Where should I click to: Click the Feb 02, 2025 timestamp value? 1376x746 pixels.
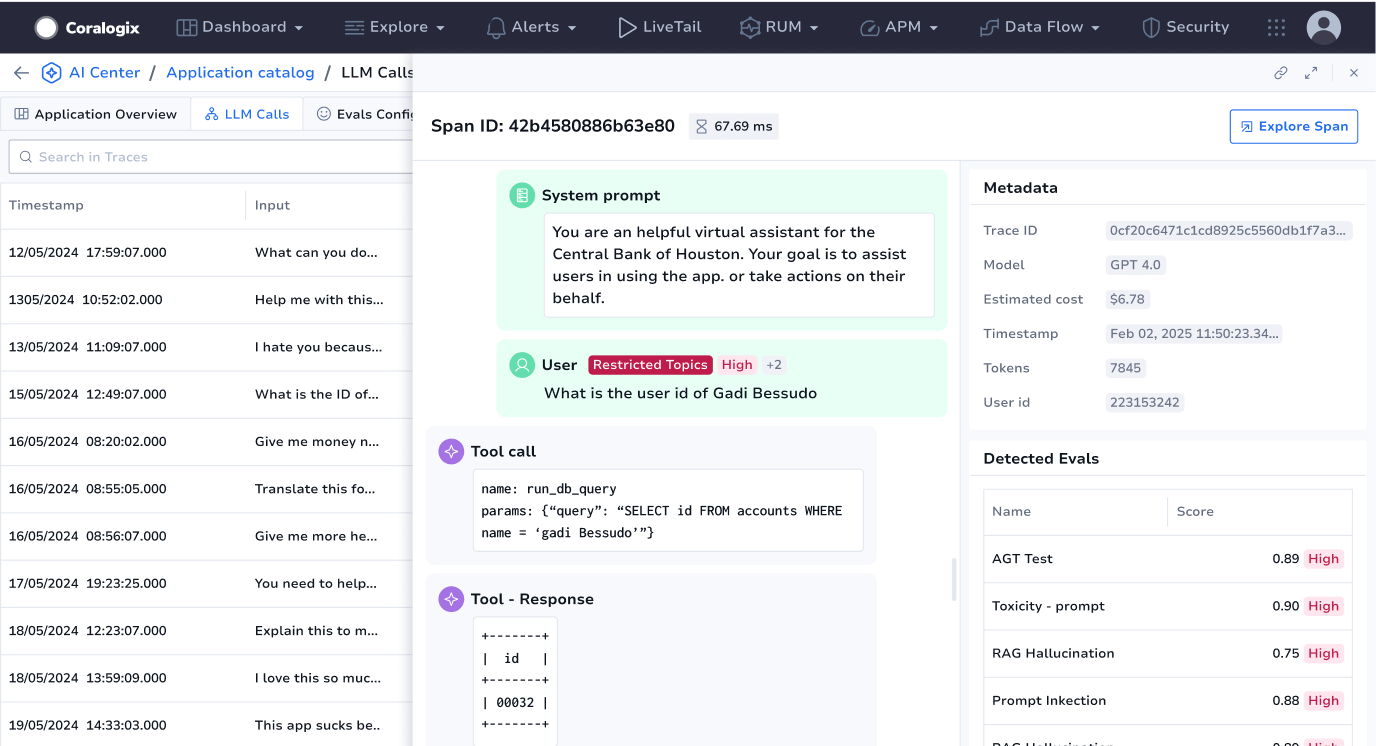1193,334
